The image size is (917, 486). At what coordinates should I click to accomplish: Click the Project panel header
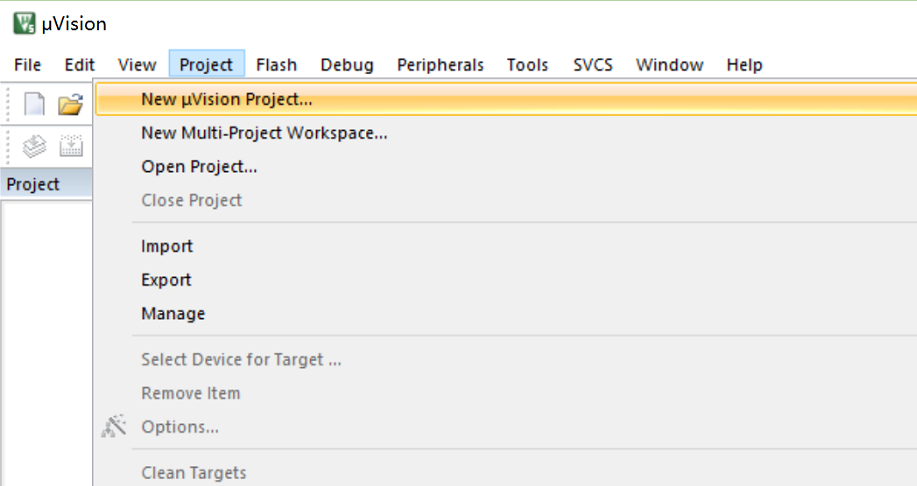tap(46, 184)
